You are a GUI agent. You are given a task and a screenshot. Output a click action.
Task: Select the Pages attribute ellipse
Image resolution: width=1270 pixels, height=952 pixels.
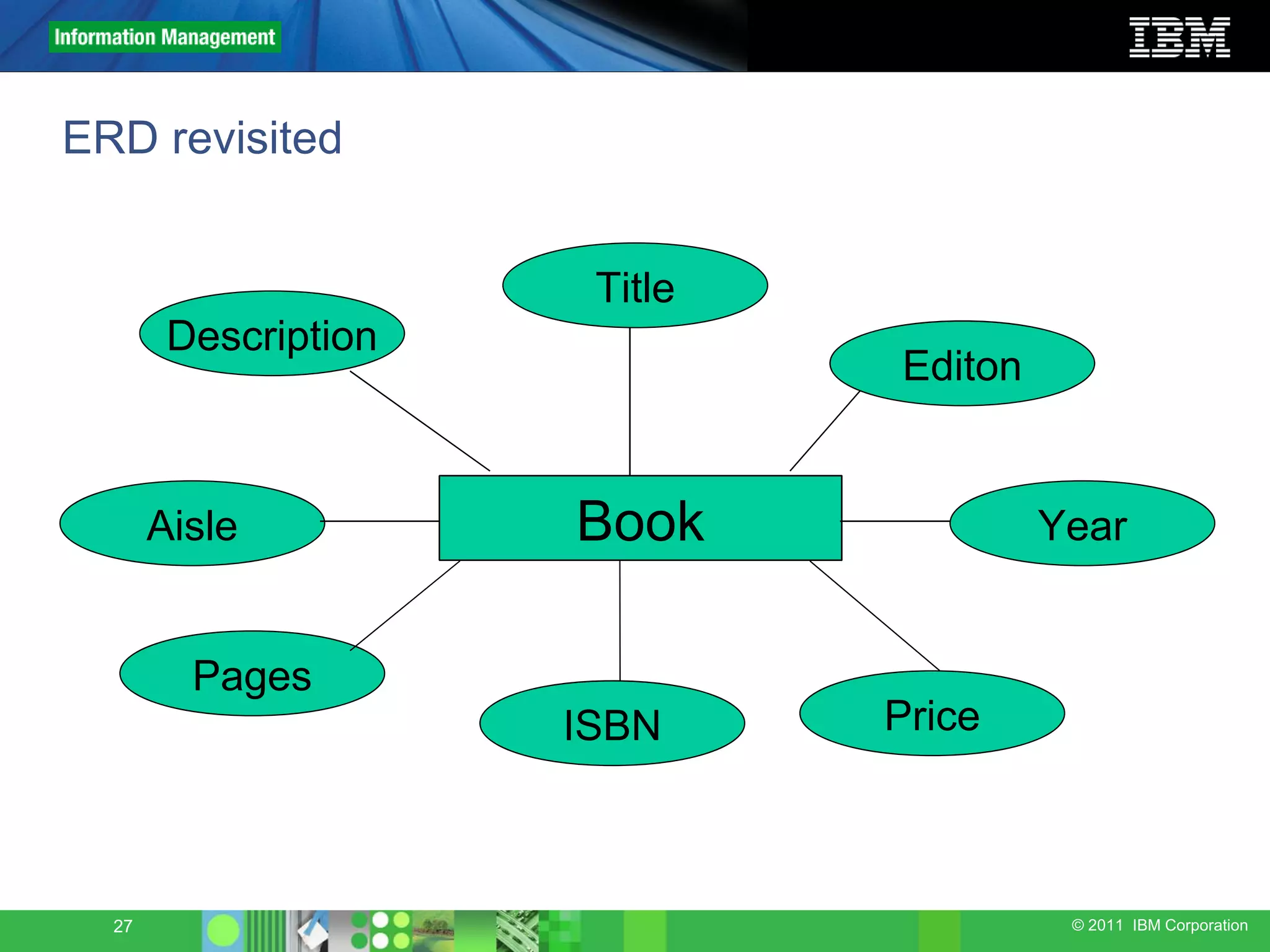click(252, 674)
